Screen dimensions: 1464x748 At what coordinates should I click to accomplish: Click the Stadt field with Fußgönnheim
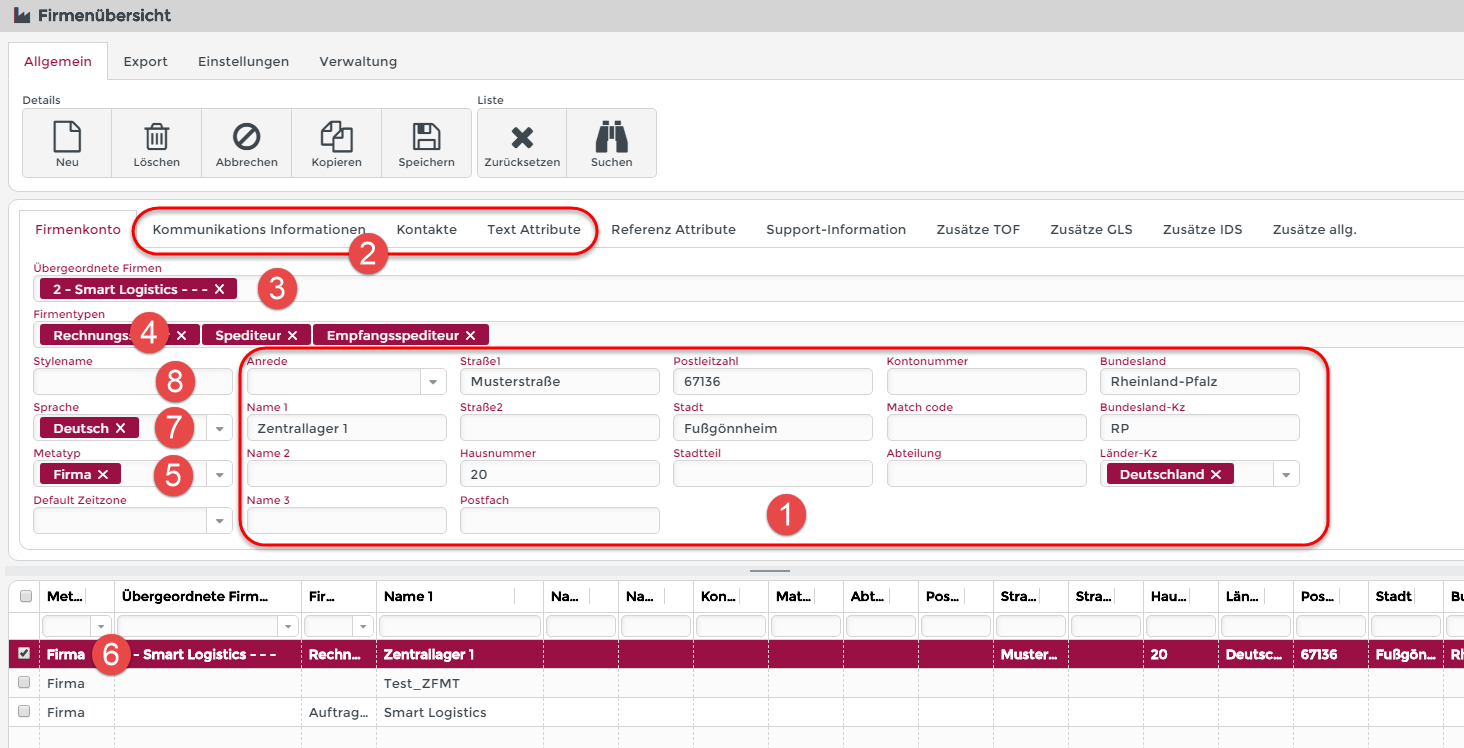point(773,428)
